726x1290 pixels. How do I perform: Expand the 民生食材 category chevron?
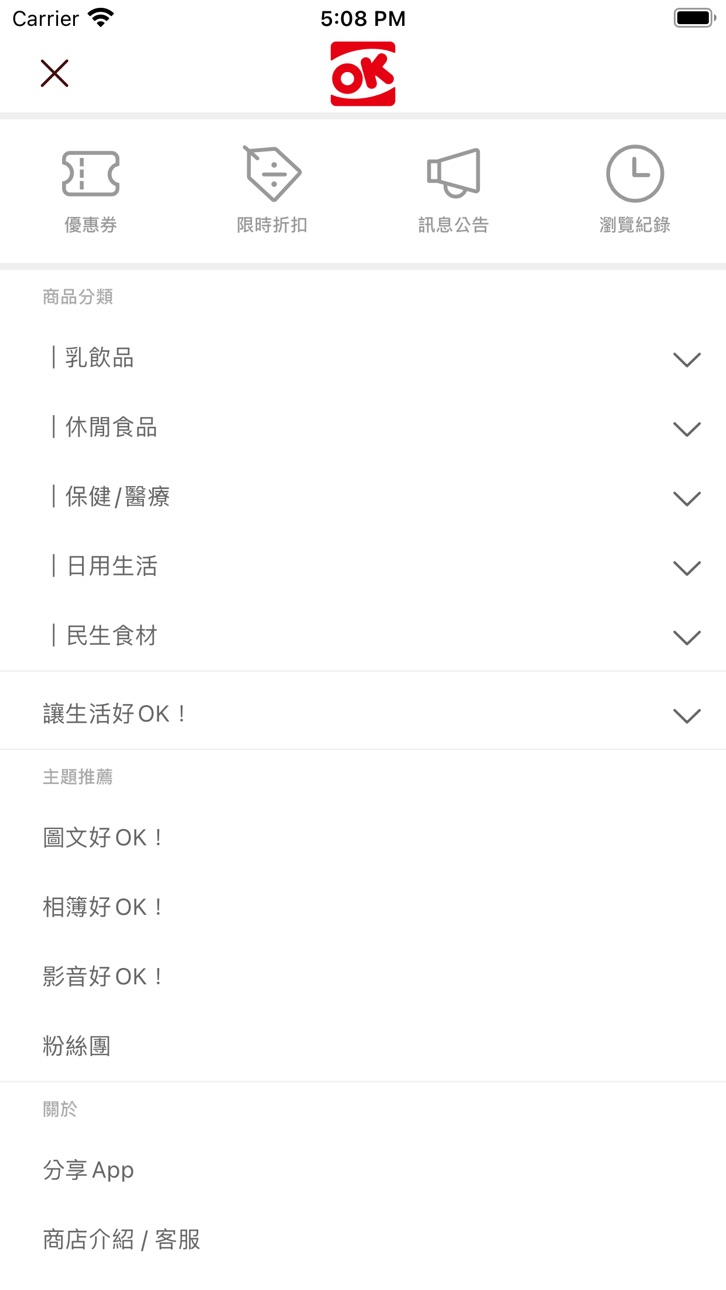687,638
